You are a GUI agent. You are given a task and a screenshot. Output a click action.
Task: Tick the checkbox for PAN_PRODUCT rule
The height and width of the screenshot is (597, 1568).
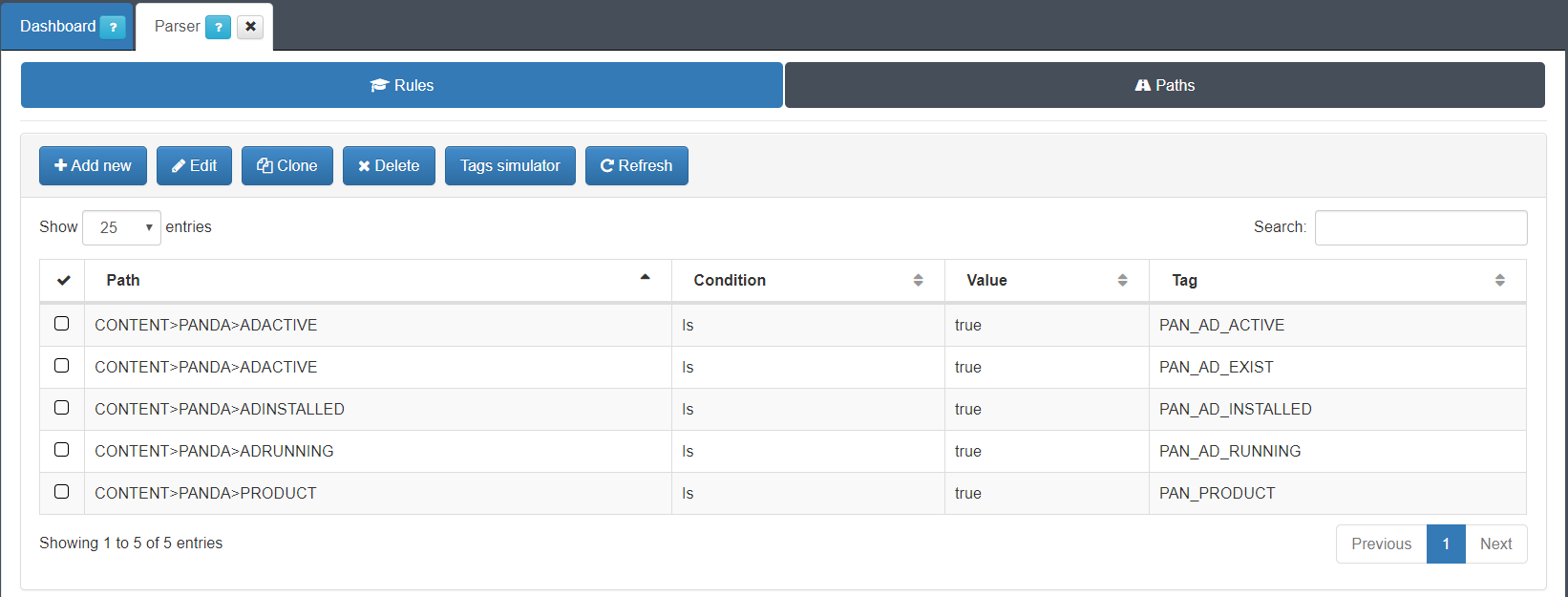[x=62, y=492]
